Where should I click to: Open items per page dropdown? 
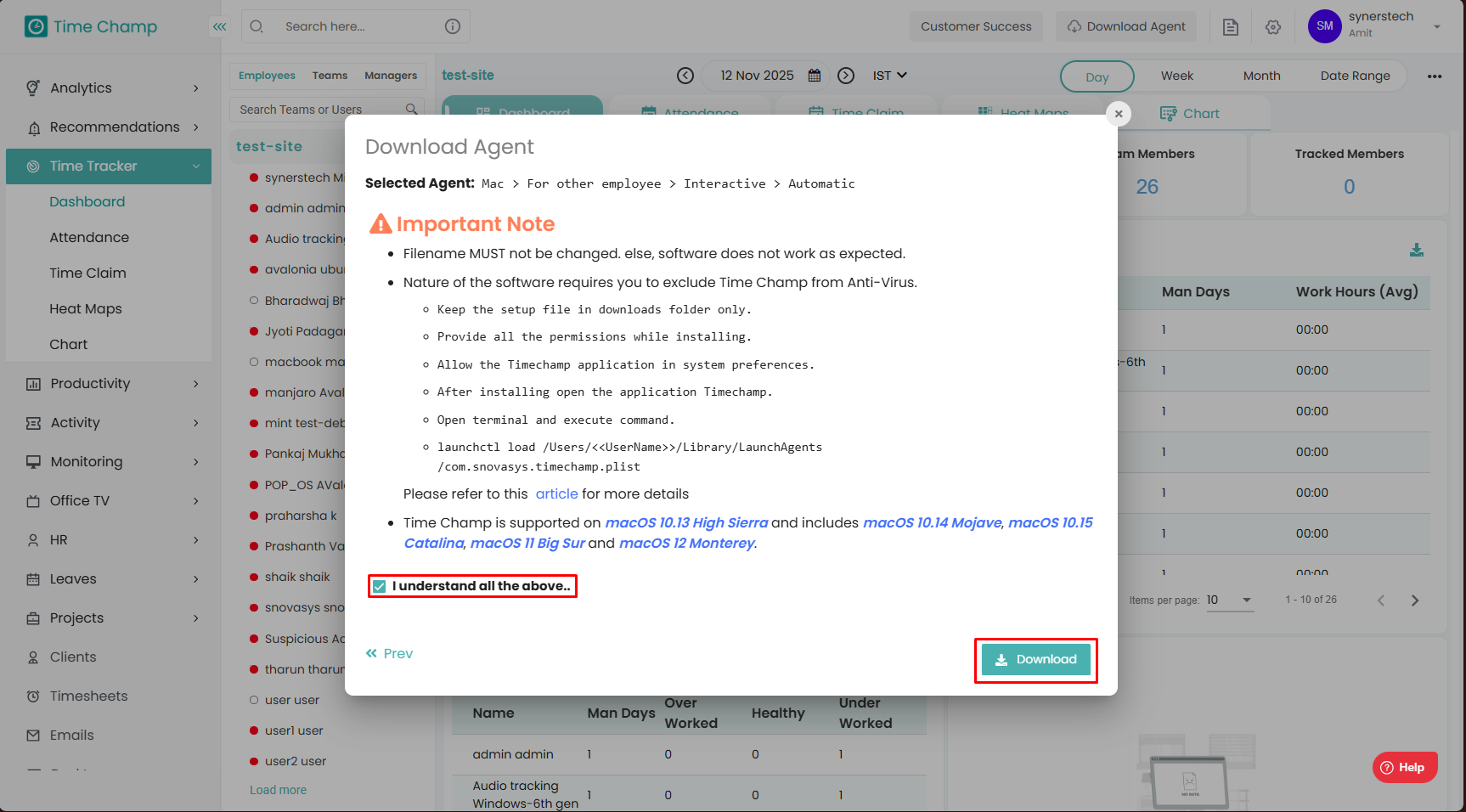pos(1230,601)
